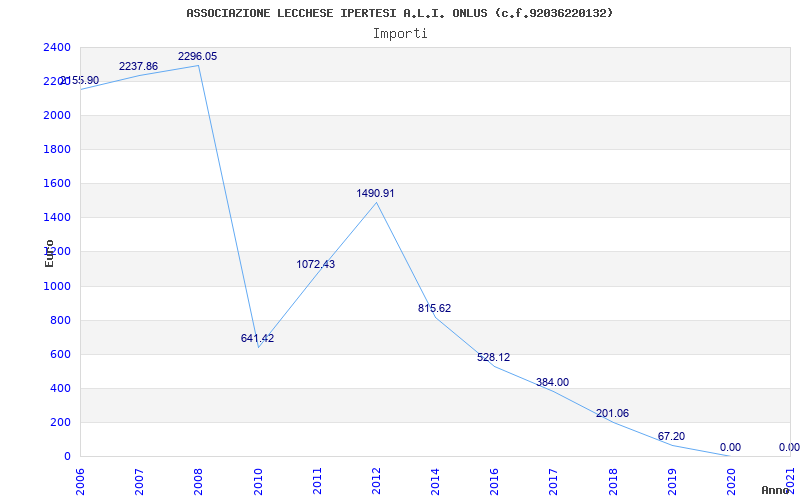The image size is (800, 500).
Task: Click the 0.00 label above 2020
Action: point(731,447)
